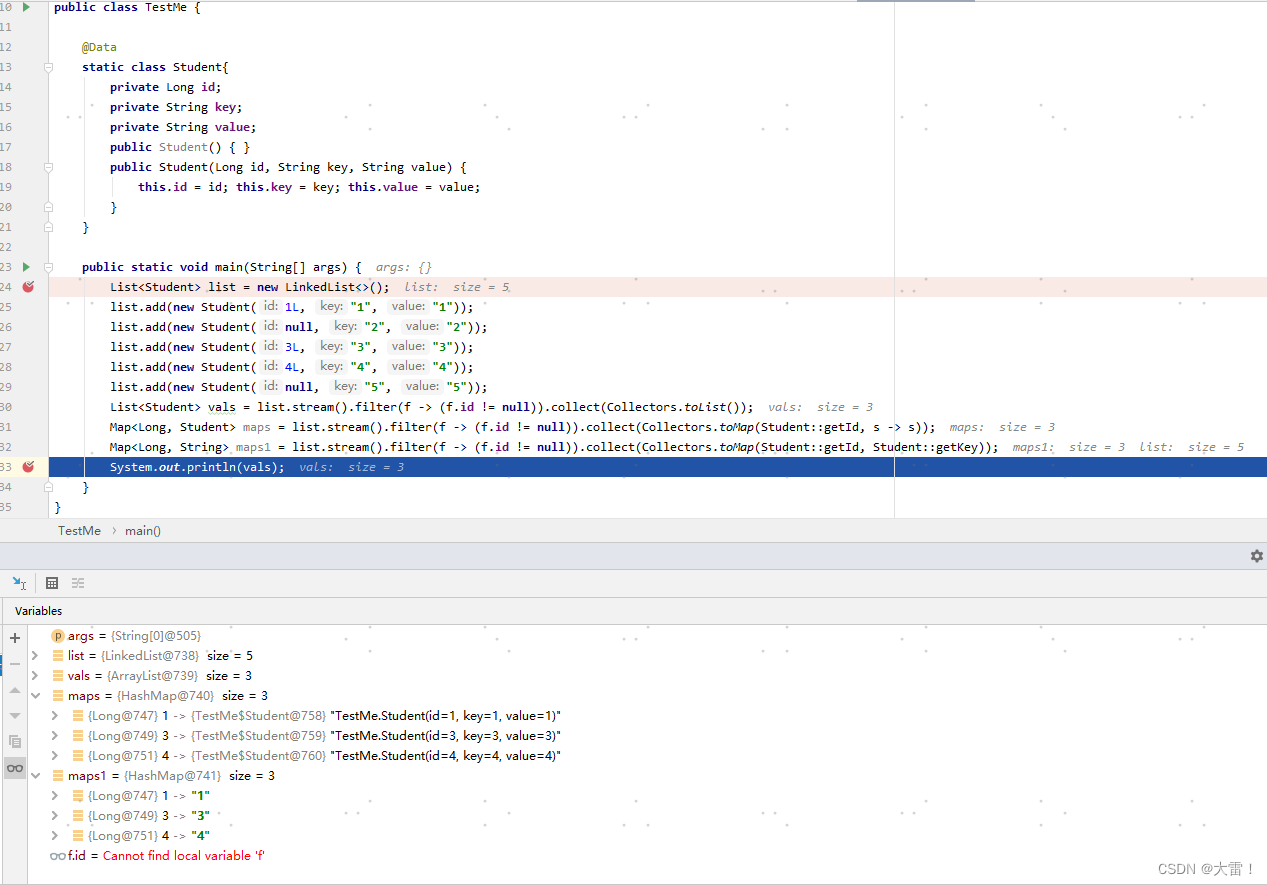Toggle the Show Watches glasses button
The height and width of the screenshot is (885, 1267).
click(x=14, y=767)
